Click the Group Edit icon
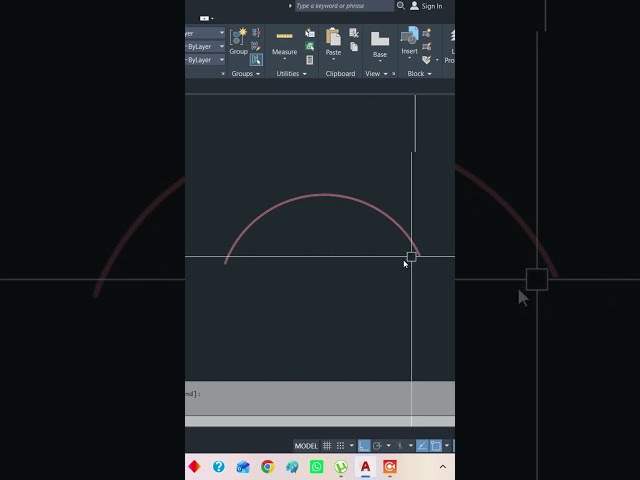Viewport: 640px width, 480px height. (x=256, y=46)
